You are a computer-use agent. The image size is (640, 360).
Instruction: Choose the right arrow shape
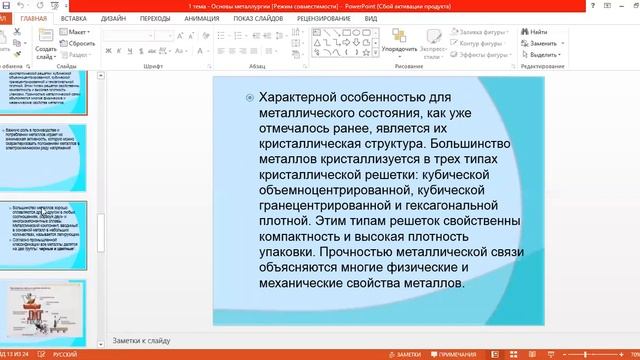click(x=347, y=42)
